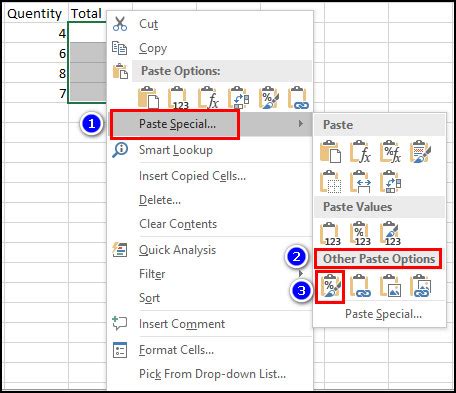Select the No Borders paste icon
456x393 pixels.
pyautogui.click(x=330, y=182)
